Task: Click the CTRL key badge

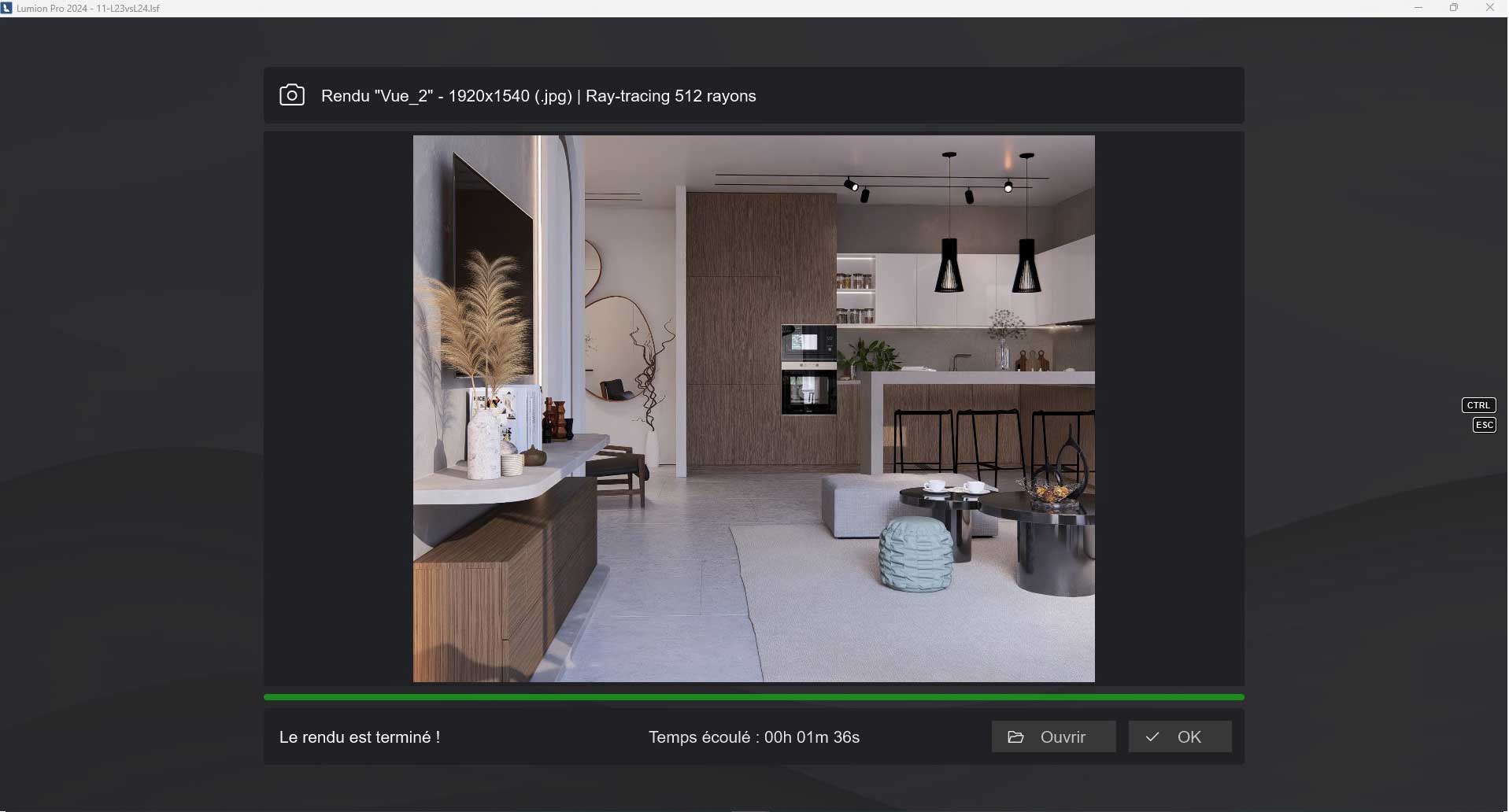Action: tap(1478, 405)
